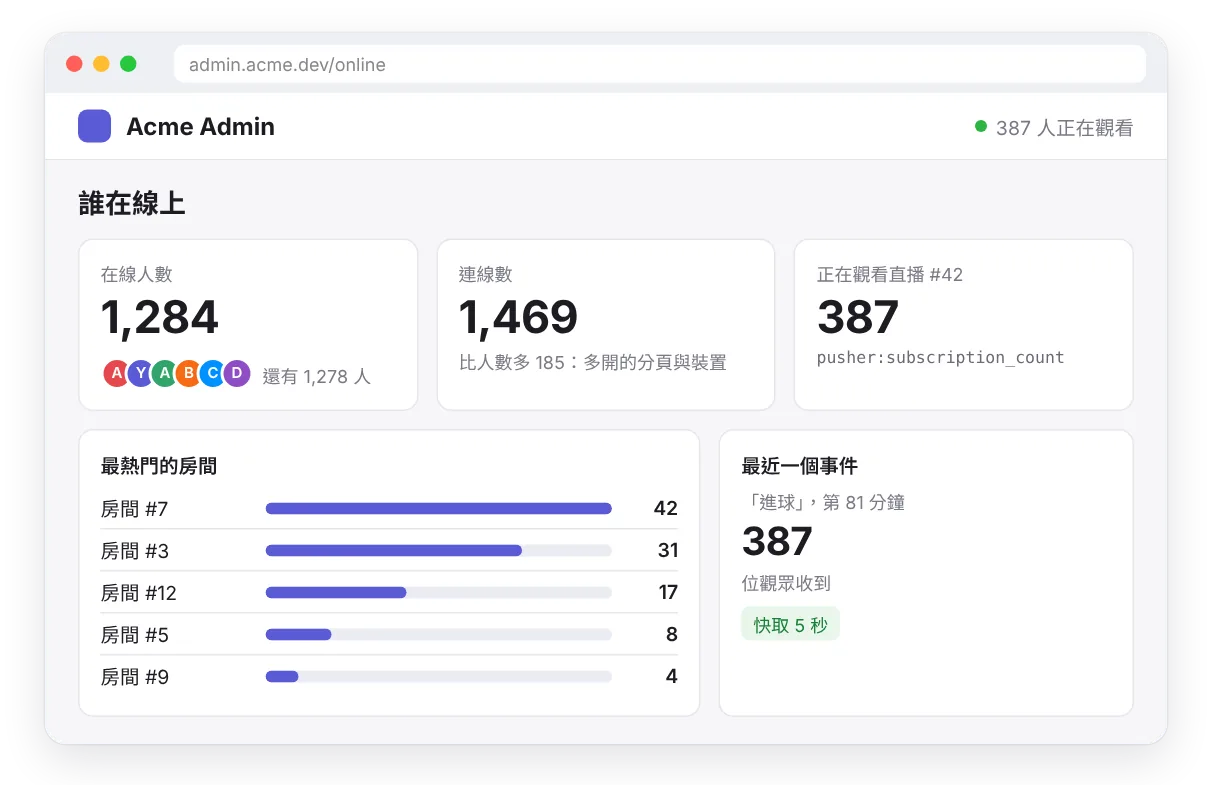Click the Acme Admin purple logo square
The image size is (1212, 785).
(x=94, y=126)
